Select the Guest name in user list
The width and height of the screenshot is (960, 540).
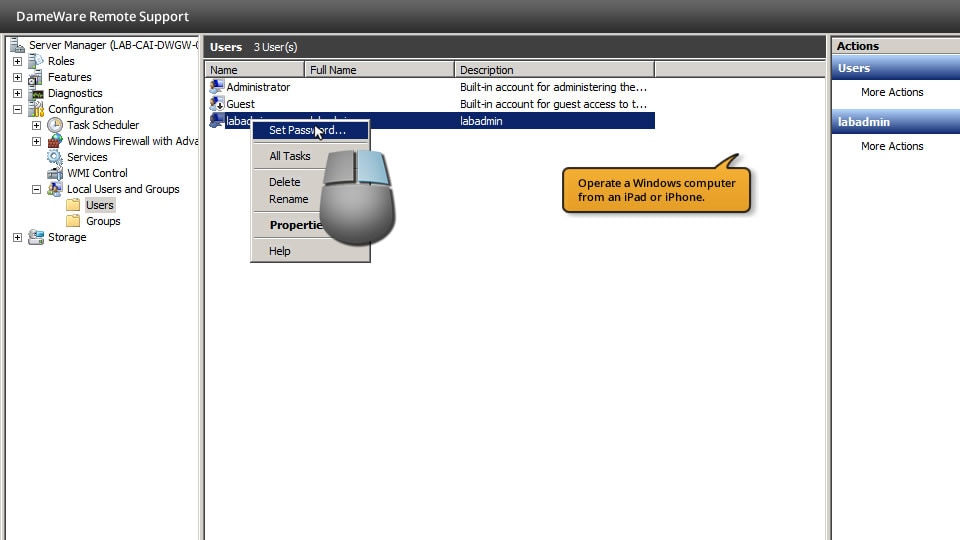tap(241, 104)
